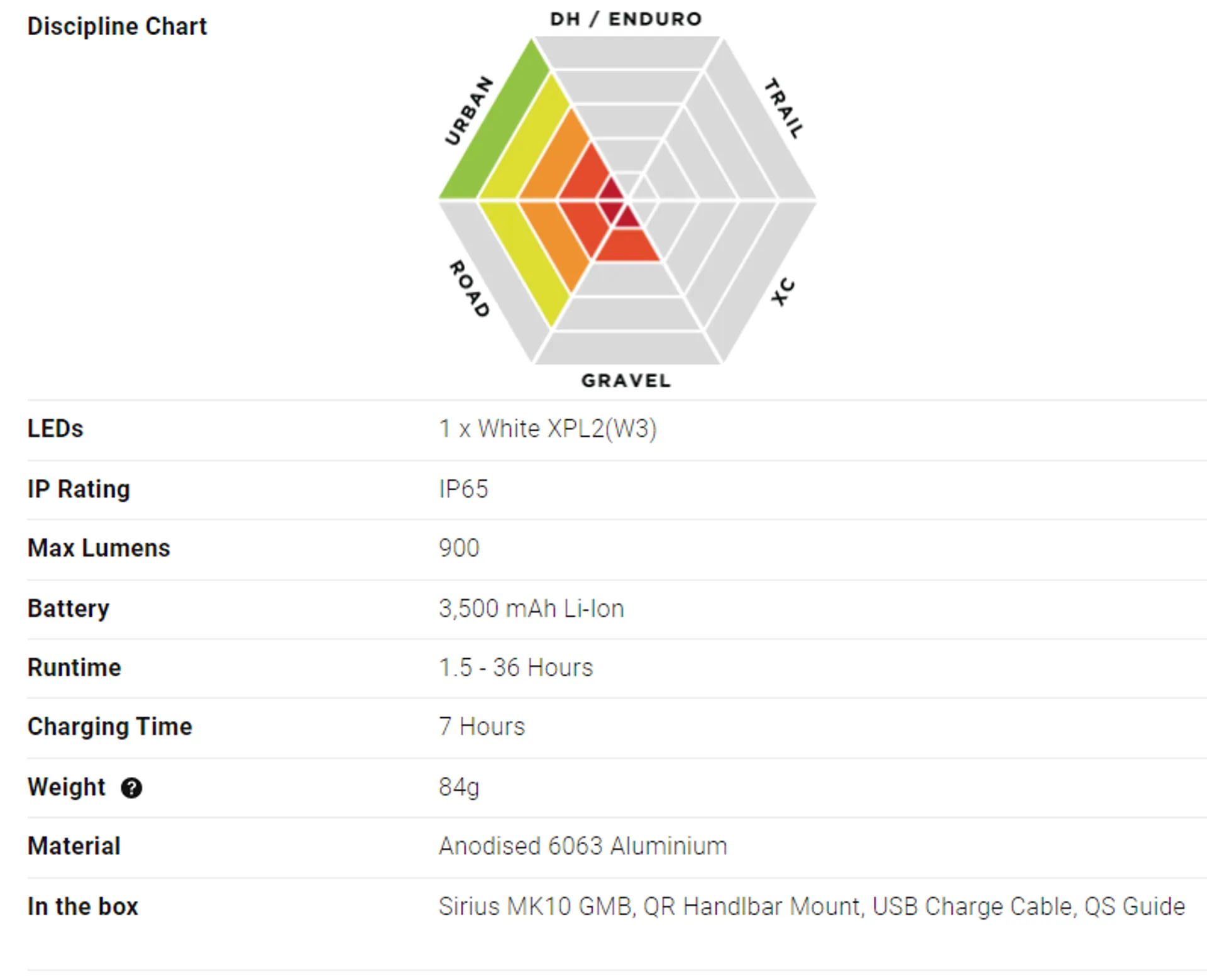
Task: Click the IP65 rating value
Action: (x=463, y=489)
